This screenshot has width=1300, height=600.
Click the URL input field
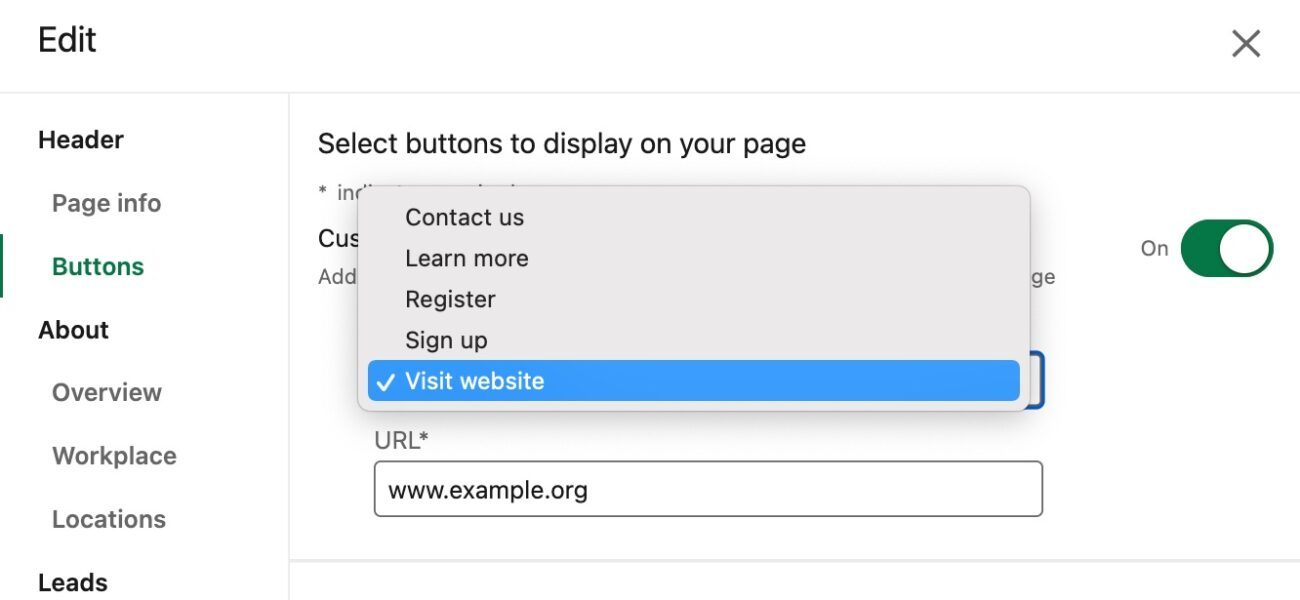point(708,488)
